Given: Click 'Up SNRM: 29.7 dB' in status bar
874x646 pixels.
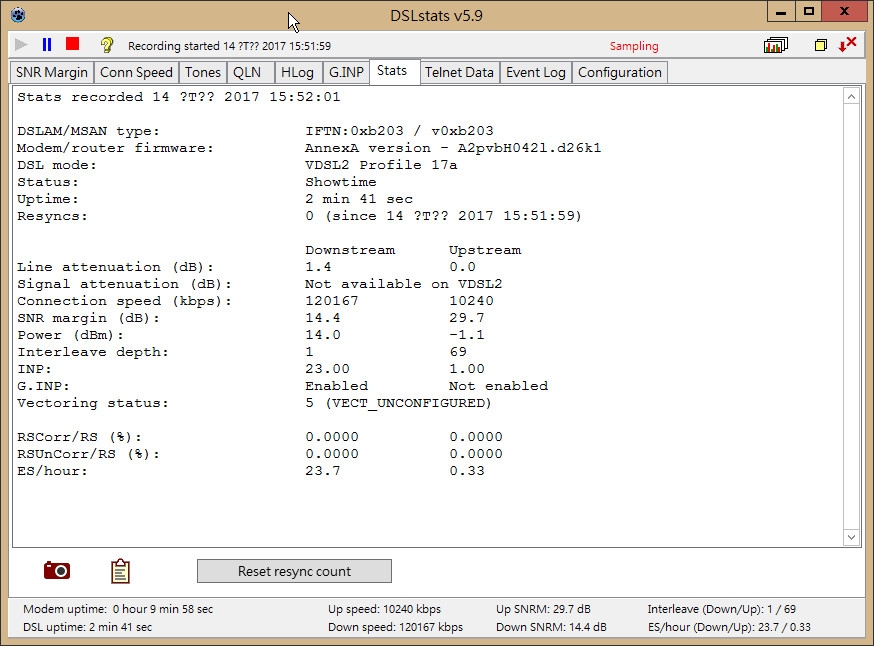Looking at the screenshot, I should pos(543,609).
